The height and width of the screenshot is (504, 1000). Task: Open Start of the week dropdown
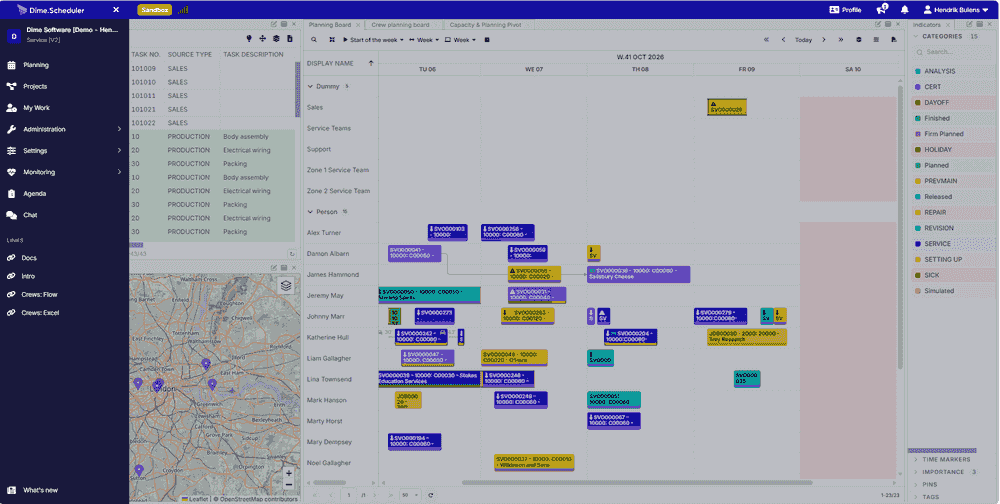373,40
